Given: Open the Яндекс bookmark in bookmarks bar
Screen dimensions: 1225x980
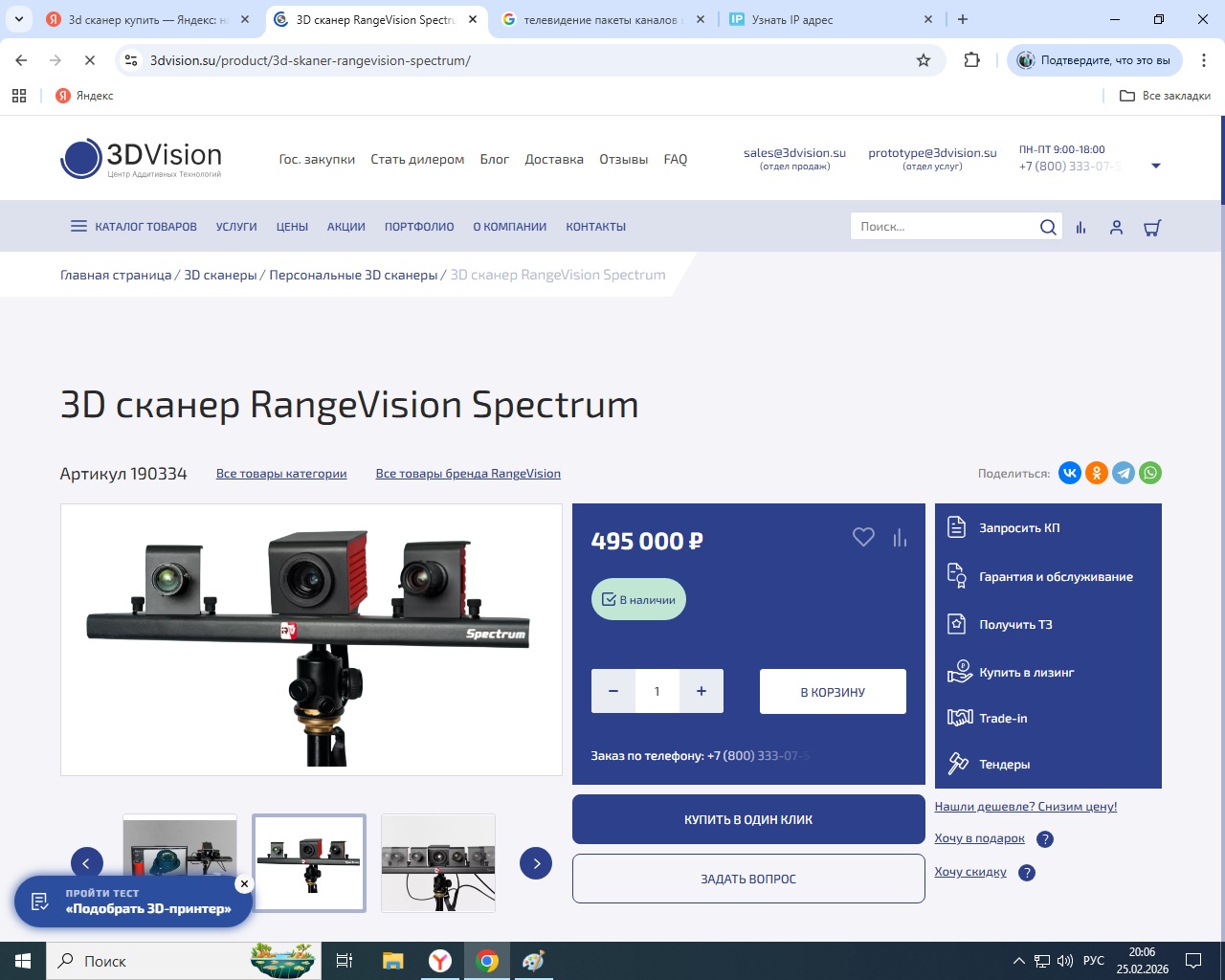Looking at the screenshot, I should (84, 96).
